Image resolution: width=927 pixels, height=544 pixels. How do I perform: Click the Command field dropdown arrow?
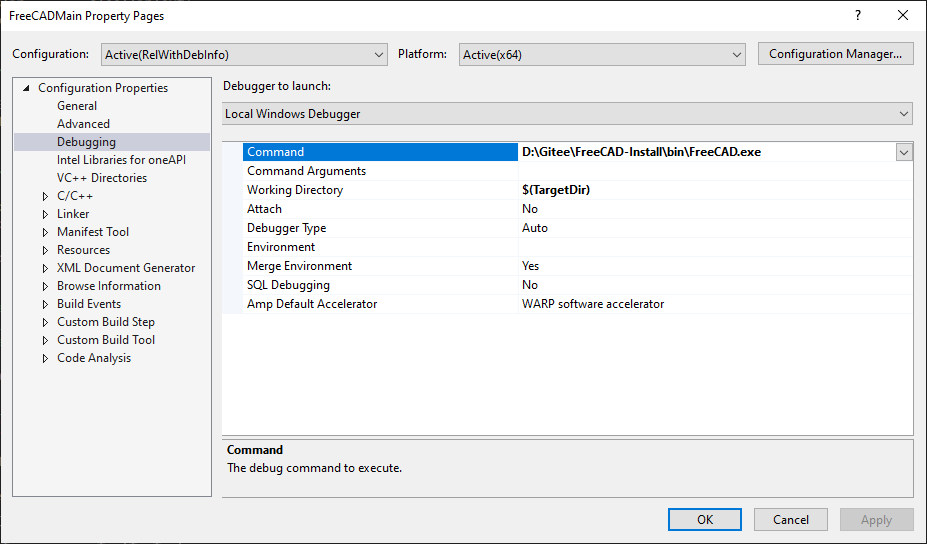pos(904,152)
